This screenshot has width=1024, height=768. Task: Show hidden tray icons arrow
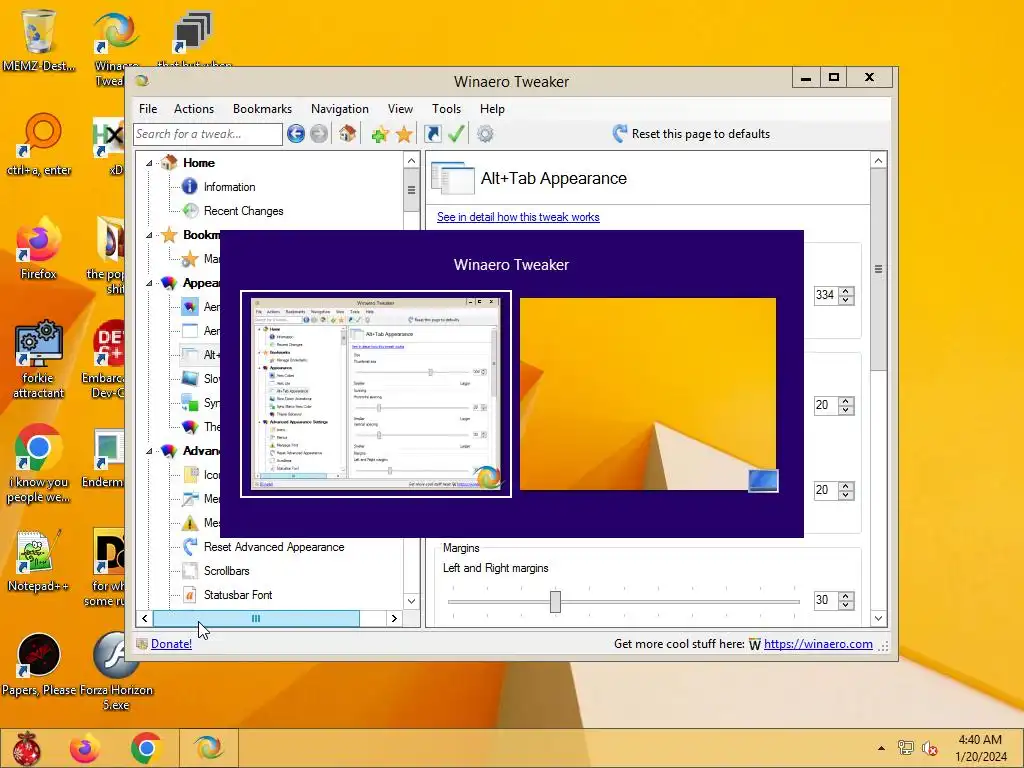(881, 748)
